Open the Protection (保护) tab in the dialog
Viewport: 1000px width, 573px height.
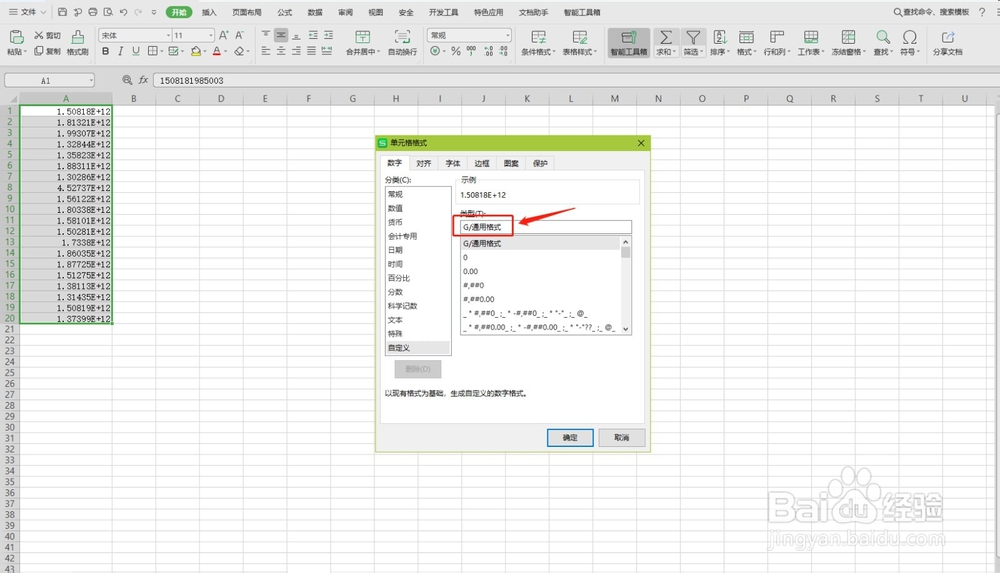click(540, 163)
